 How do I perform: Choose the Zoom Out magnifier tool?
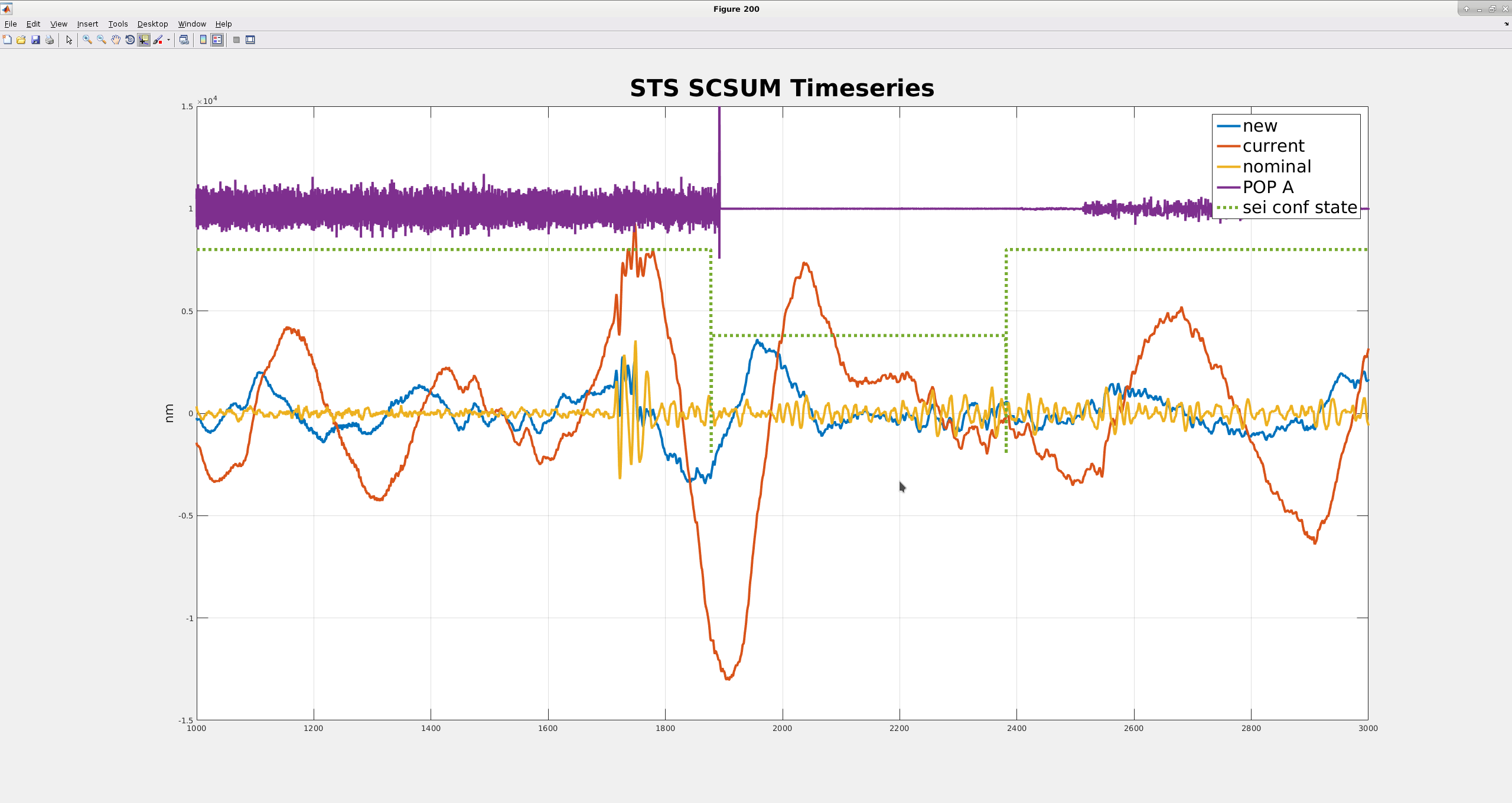point(102,40)
